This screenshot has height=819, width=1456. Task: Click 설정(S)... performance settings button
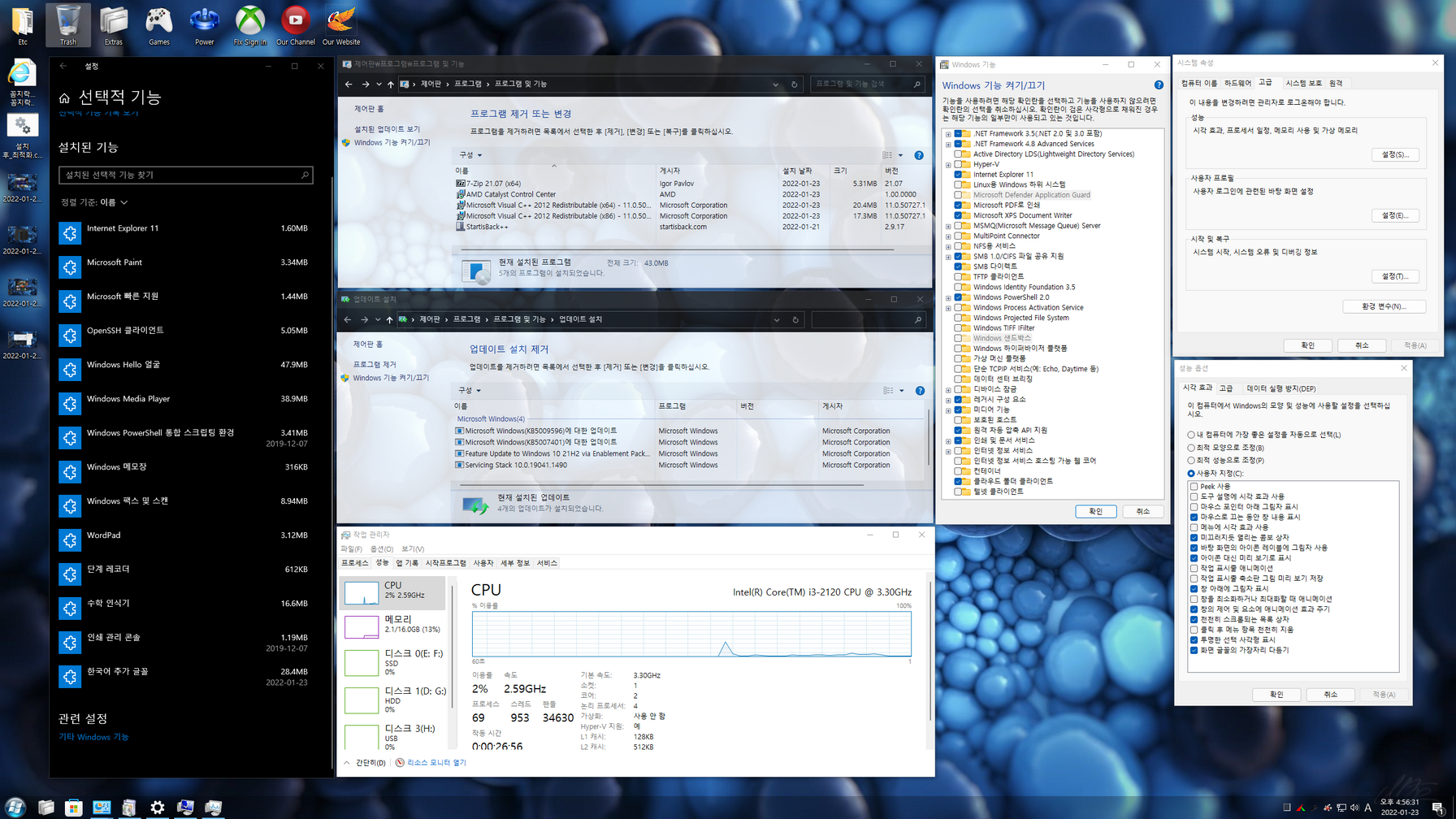1395,154
